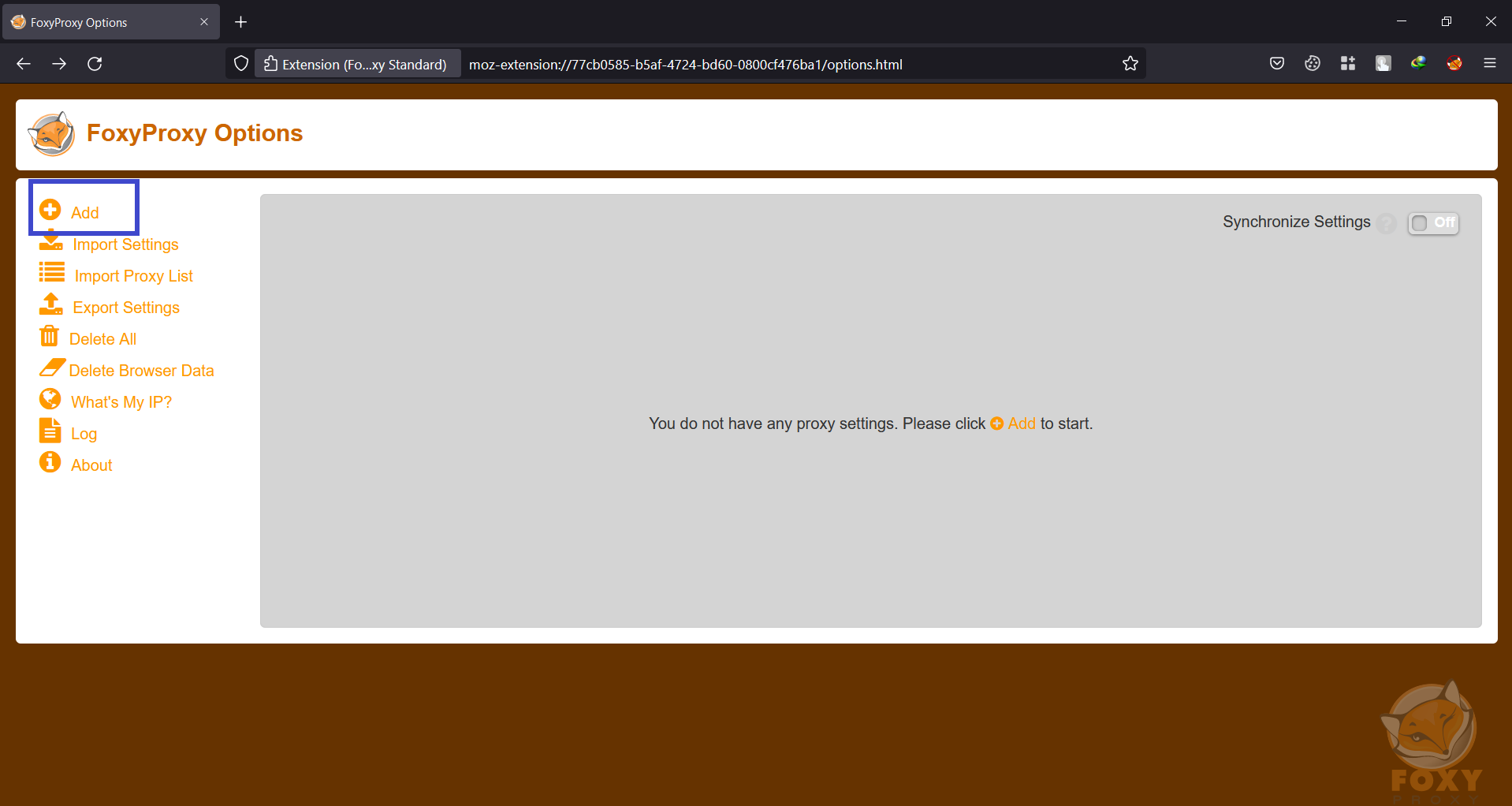Click the gray square extension icon
Screen dimensions: 1512x806
pos(1384,64)
